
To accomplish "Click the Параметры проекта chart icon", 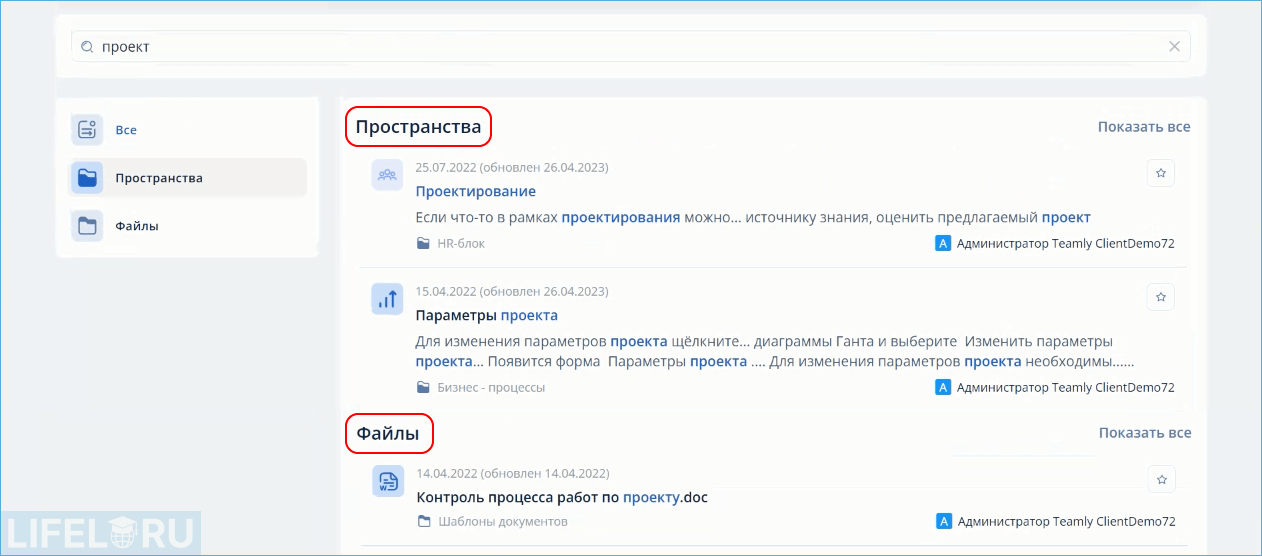I will pyautogui.click(x=387, y=299).
